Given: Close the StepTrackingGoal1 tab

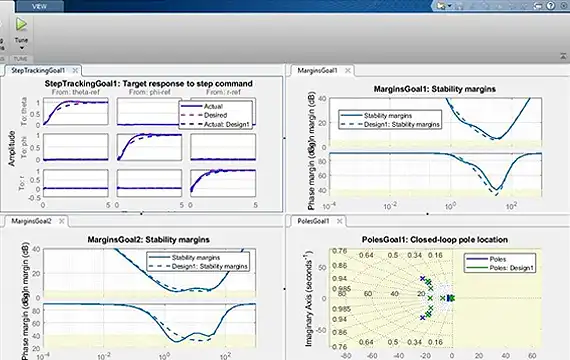Looking at the screenshot, I should tap(75, 70).
